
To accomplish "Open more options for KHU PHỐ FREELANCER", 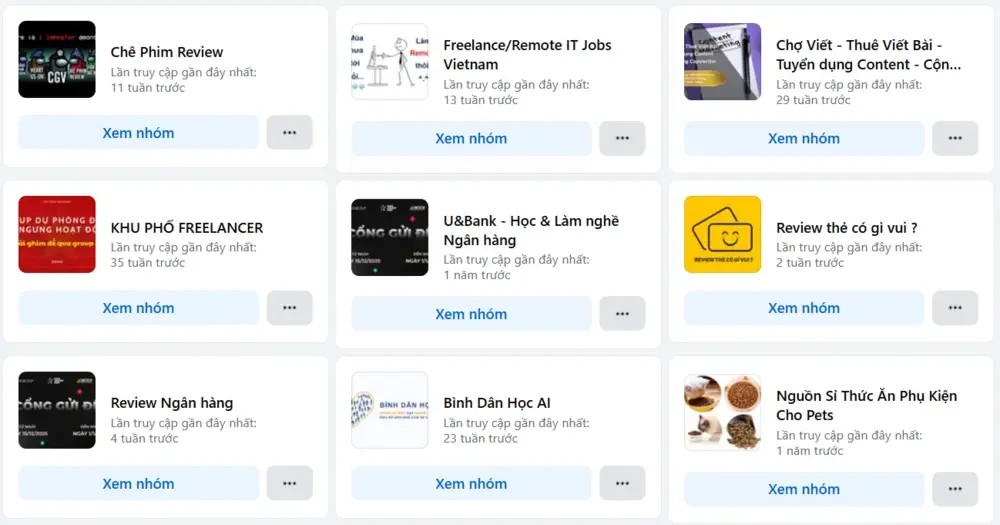I will [x=290, y=308].
